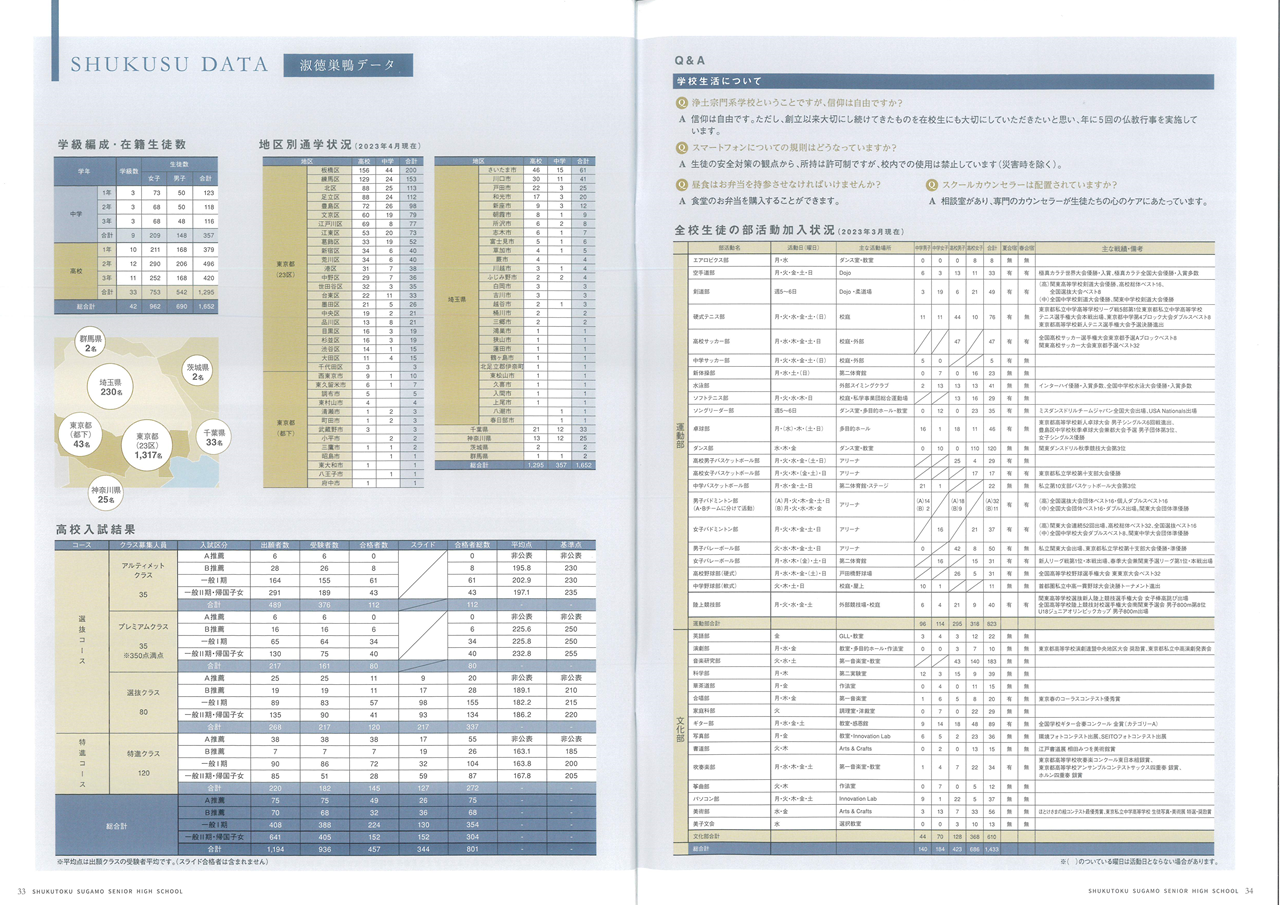Select the 吹奏楽部 club name
Image resolution: width=1280 pixels, height=905 pixels.
click(x=705, y=767)
